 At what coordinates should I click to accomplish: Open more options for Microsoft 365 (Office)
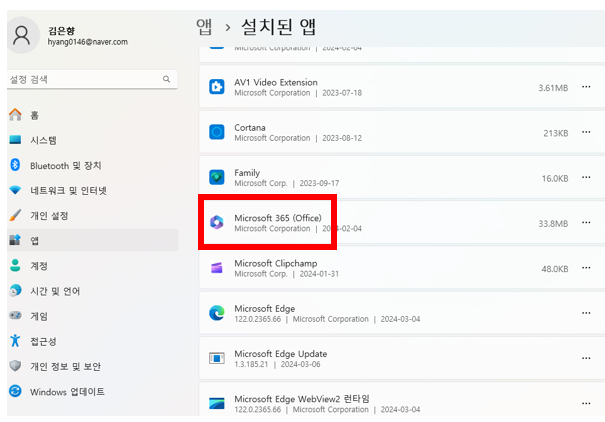(x=586, y=222)
